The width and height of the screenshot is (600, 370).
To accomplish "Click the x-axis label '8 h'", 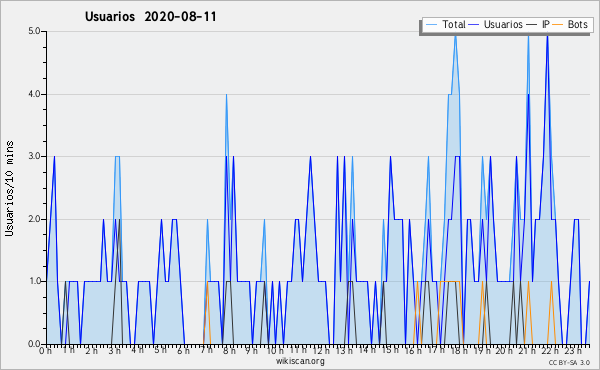I will click(230, 351).
